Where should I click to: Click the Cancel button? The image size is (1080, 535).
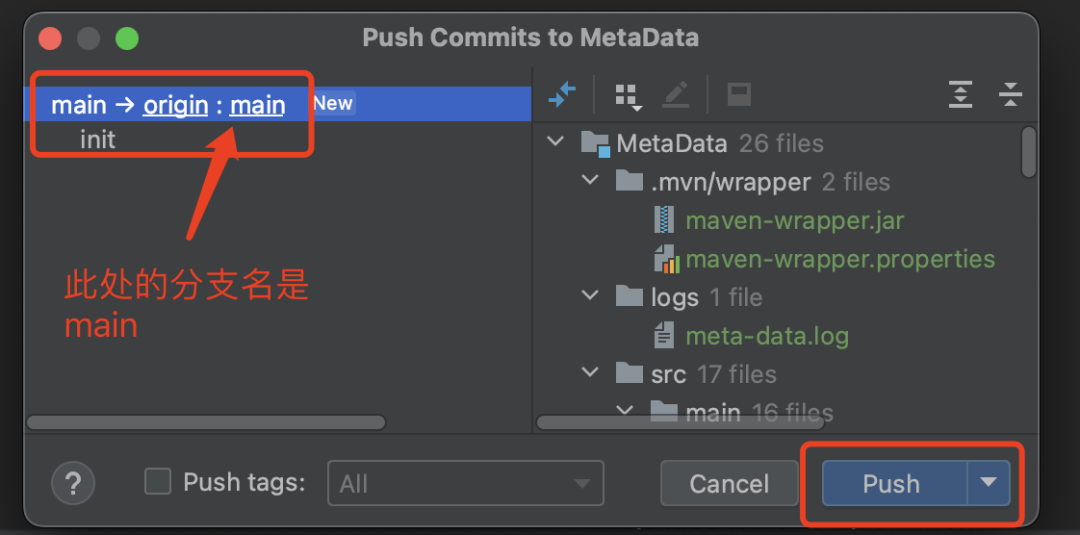pos(729,483)
